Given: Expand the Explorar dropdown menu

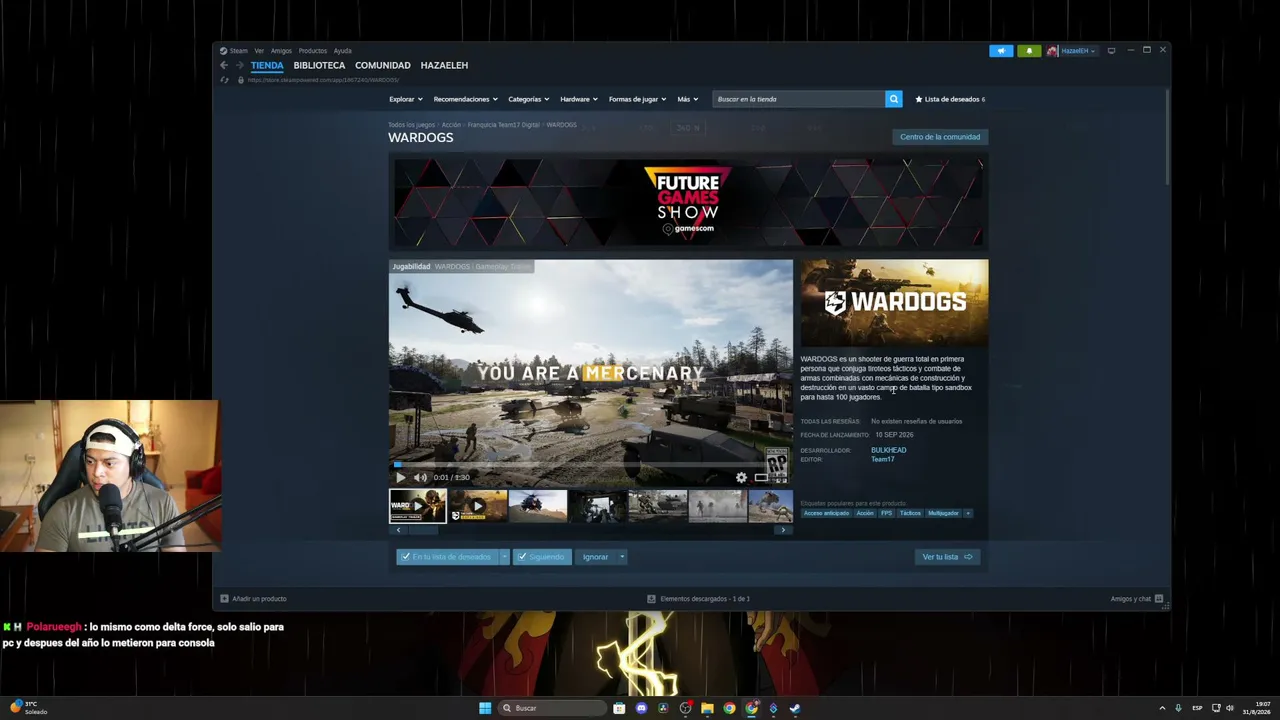Looking at the screenshot, I should (x=406, y=99).
